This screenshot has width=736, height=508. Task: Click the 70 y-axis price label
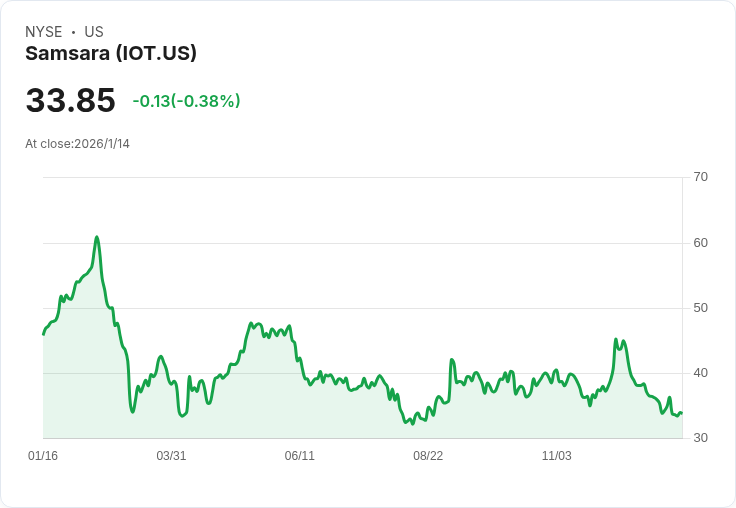click(700, 177)
